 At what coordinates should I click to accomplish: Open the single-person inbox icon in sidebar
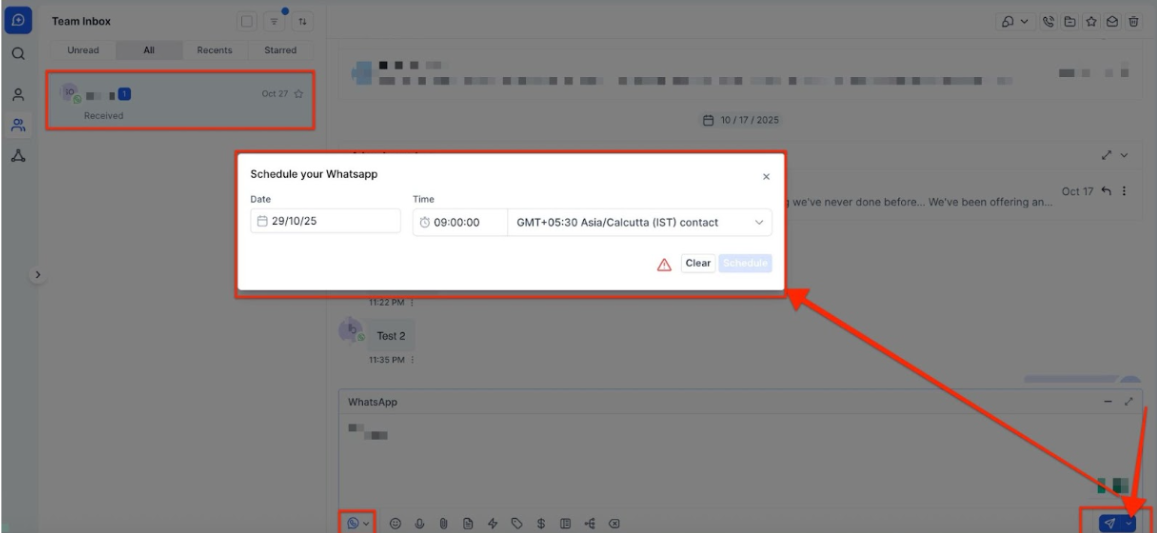click(18, 95)
